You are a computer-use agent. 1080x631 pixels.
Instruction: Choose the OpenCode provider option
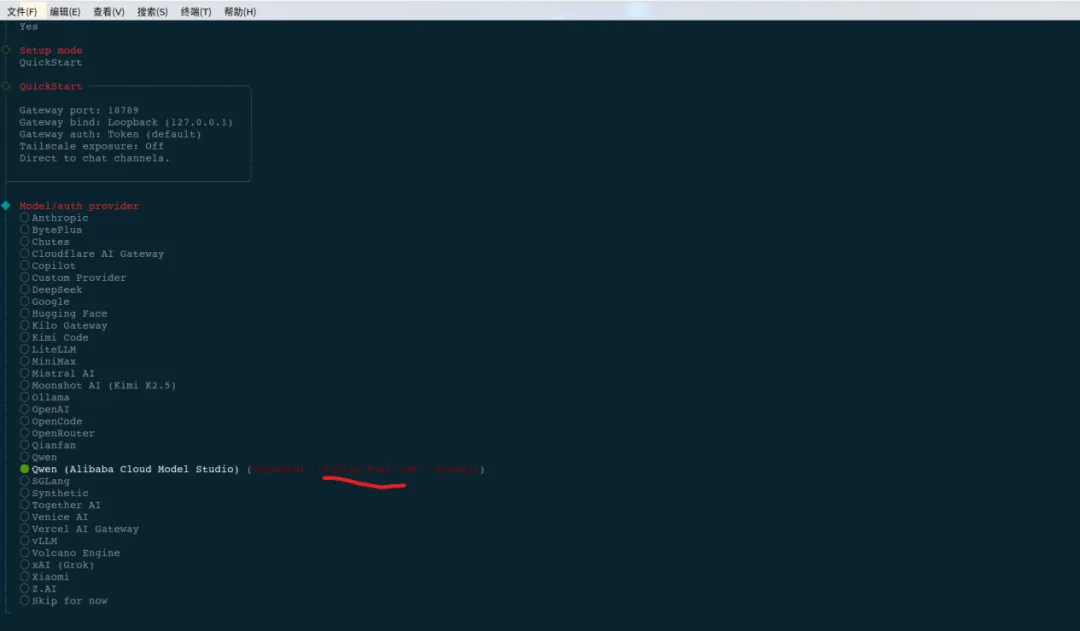(x=51, y=422)
